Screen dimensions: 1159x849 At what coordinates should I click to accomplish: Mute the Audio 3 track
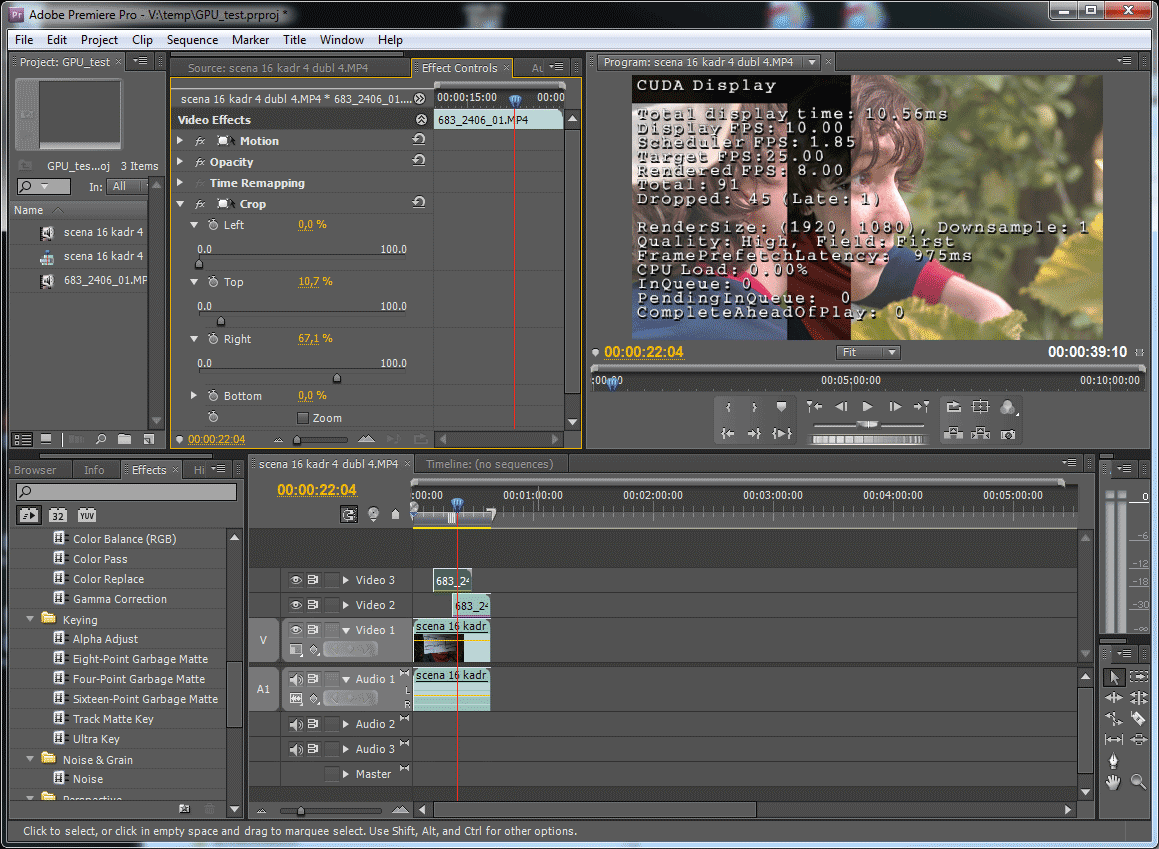click(x=296, y=749)
